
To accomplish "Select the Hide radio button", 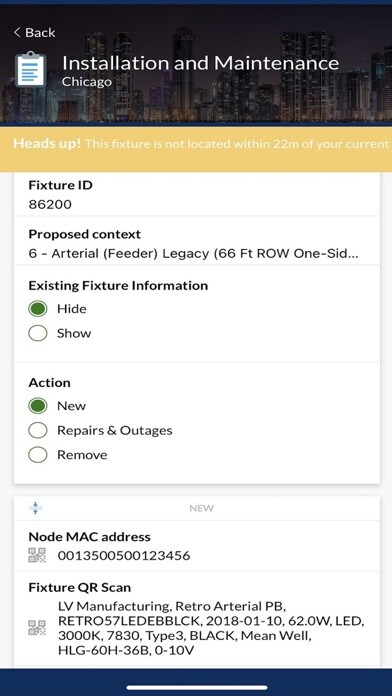I will (38, 309).
